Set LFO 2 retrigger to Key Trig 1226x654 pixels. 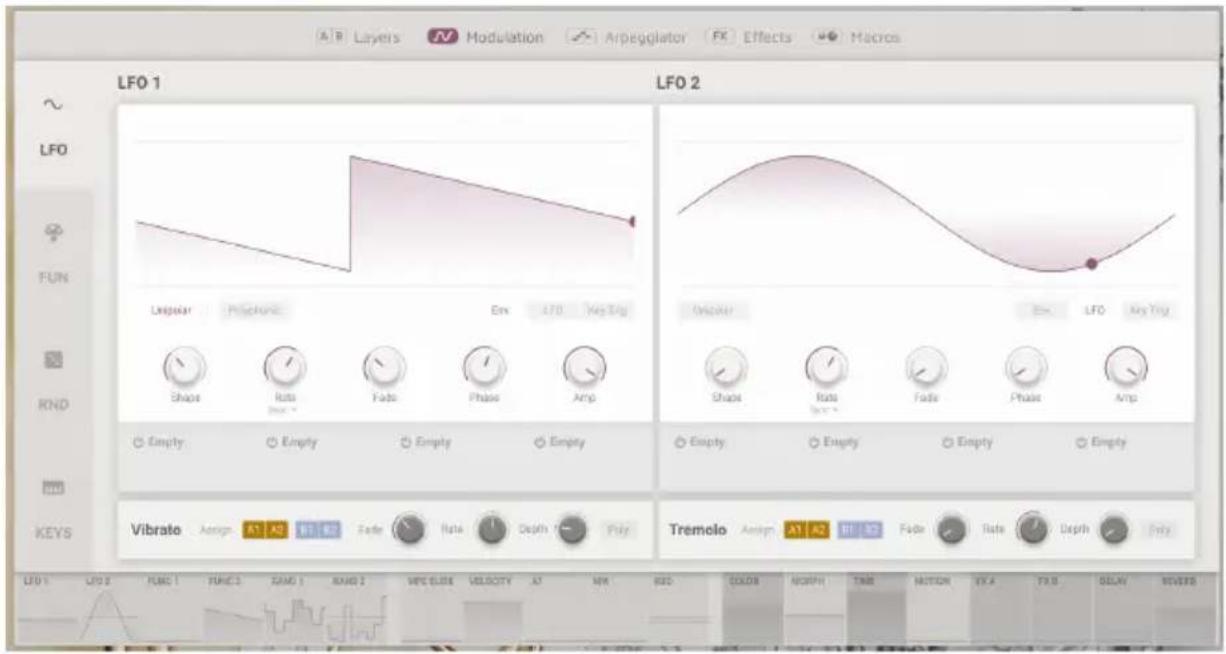click(1147, 311)
